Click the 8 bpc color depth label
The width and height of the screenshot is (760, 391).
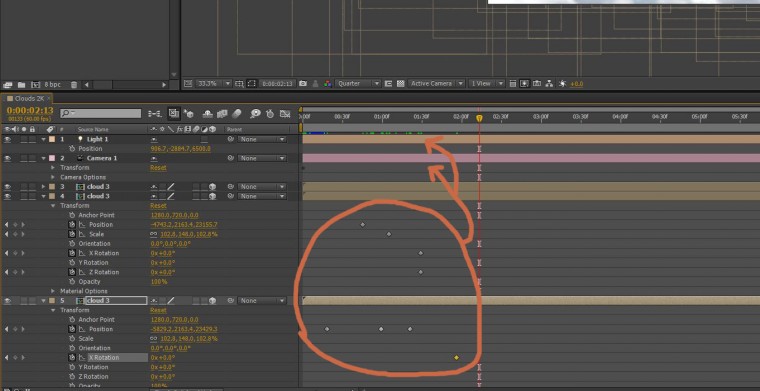pyautogui.click(x=52, y=85)
